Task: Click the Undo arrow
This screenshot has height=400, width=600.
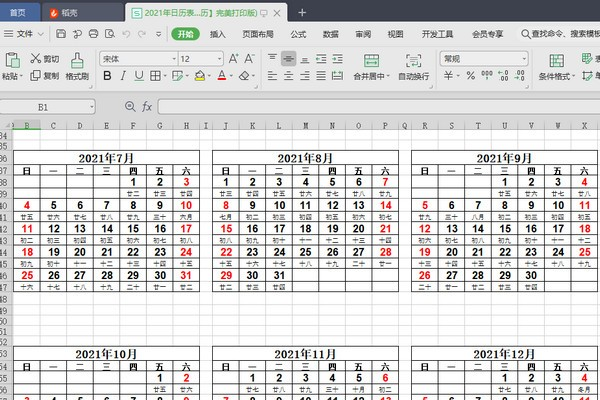Action: click(126, 34)
